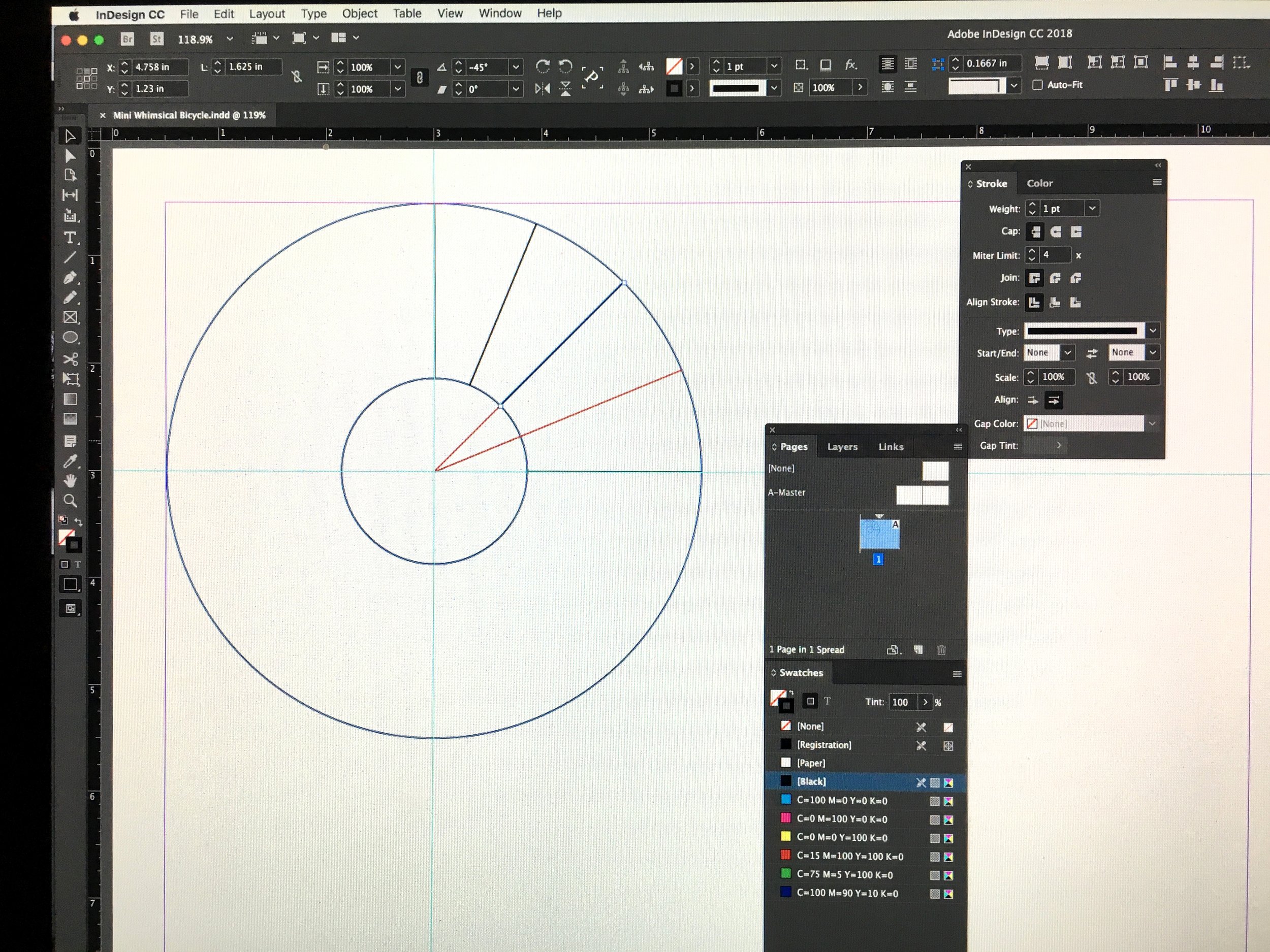This screenshot has height=952, width=1270.
Task: Select the C=15 M=100 Y=100 K=0 swatch
Action: (x=865, y=856)
